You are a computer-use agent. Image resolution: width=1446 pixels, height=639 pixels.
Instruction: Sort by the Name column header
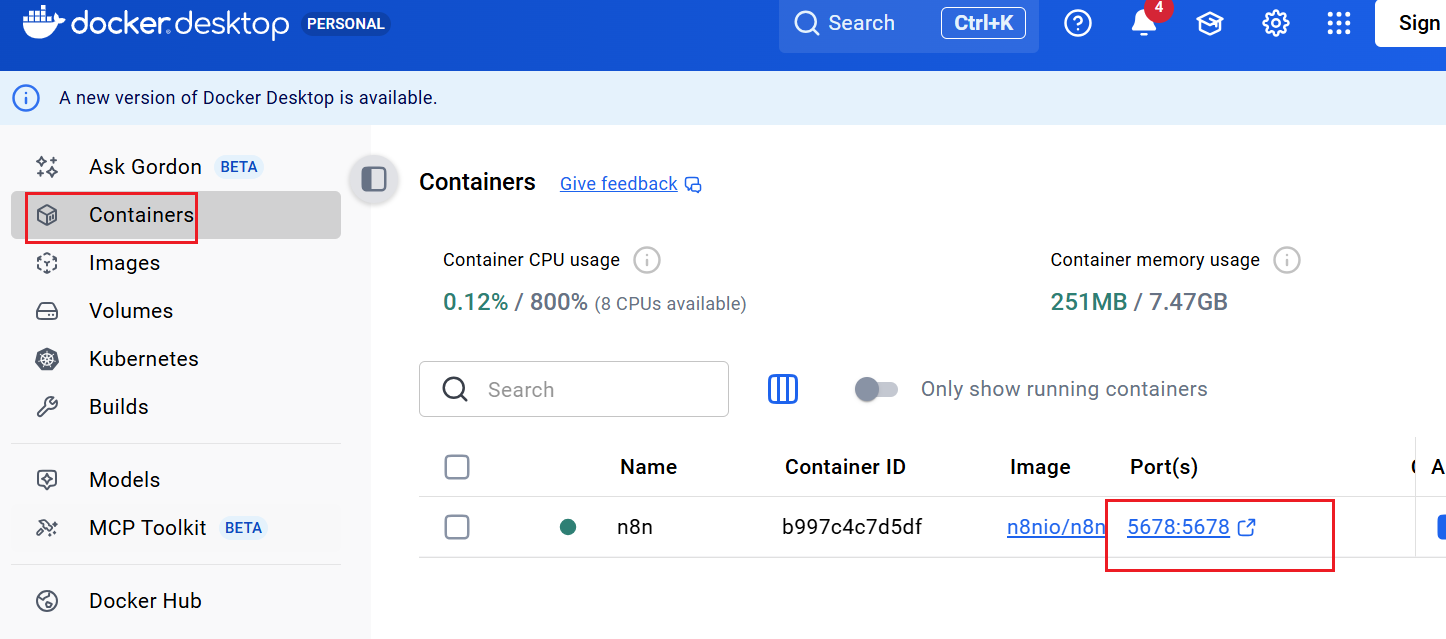pos(648,467)
